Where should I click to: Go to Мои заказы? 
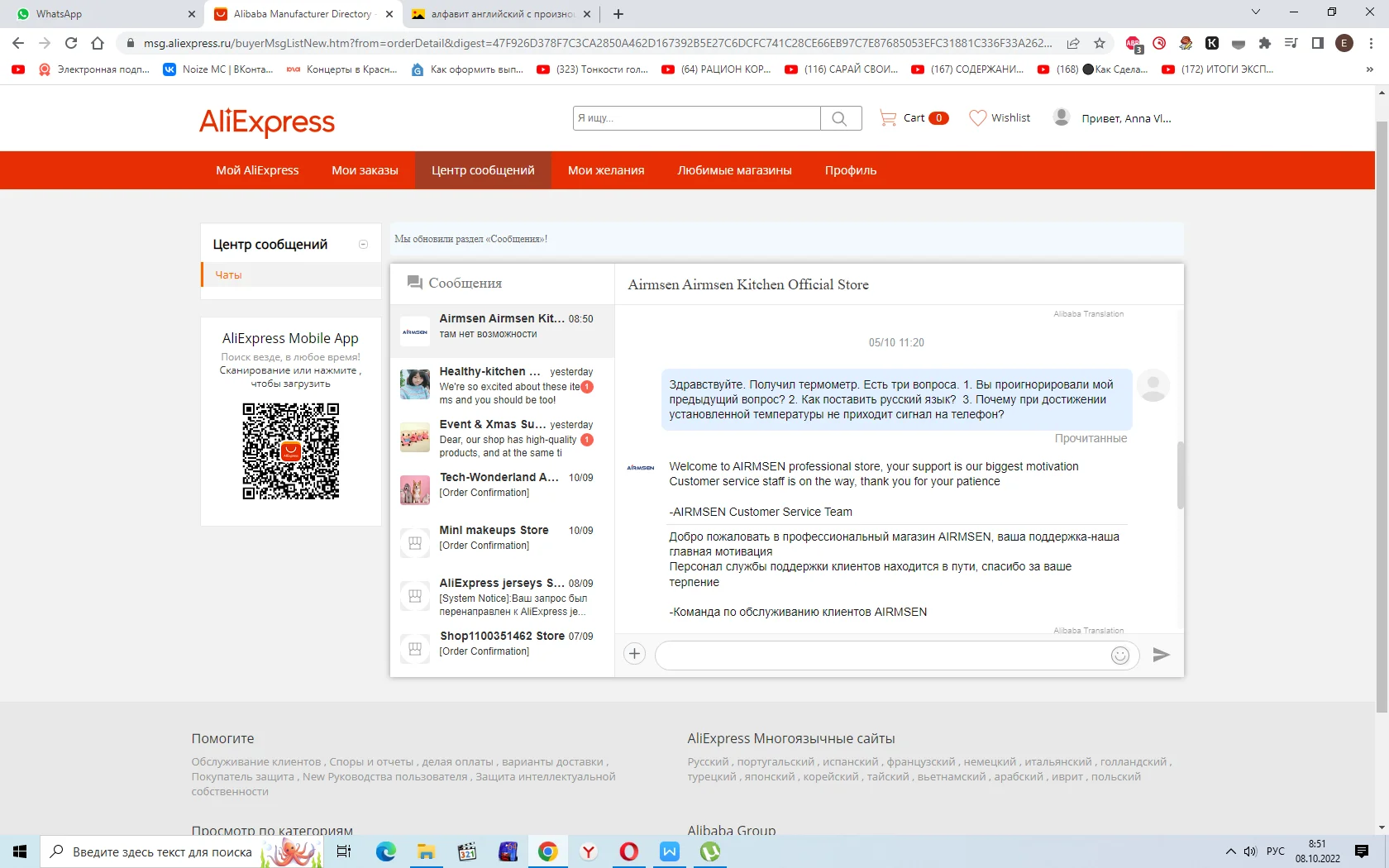(x=365, y=170)
